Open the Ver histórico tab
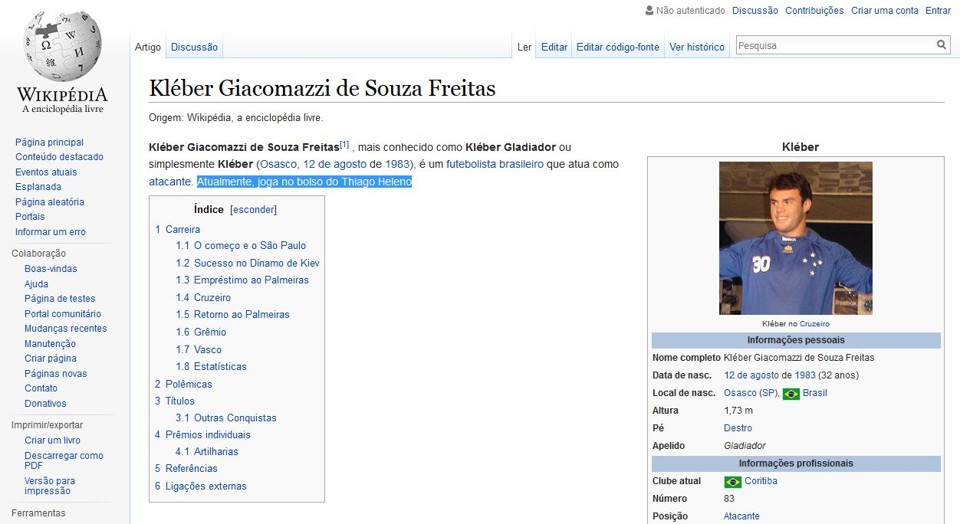Screen dimensions: 960x524 coord(697,47)
